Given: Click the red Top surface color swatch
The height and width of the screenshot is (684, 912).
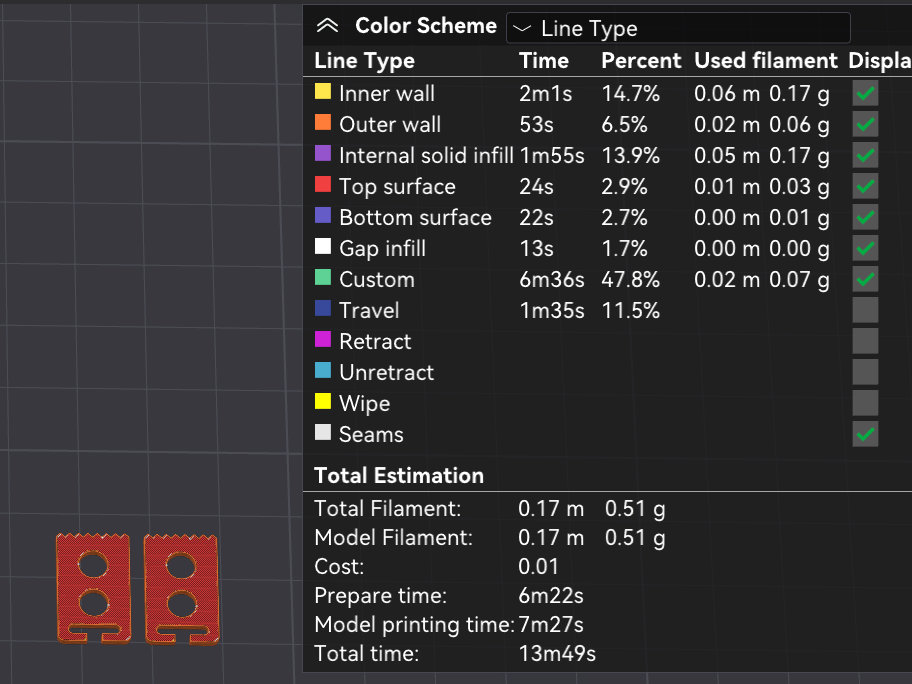Looking at the screenshot, I should coord(323,184).
